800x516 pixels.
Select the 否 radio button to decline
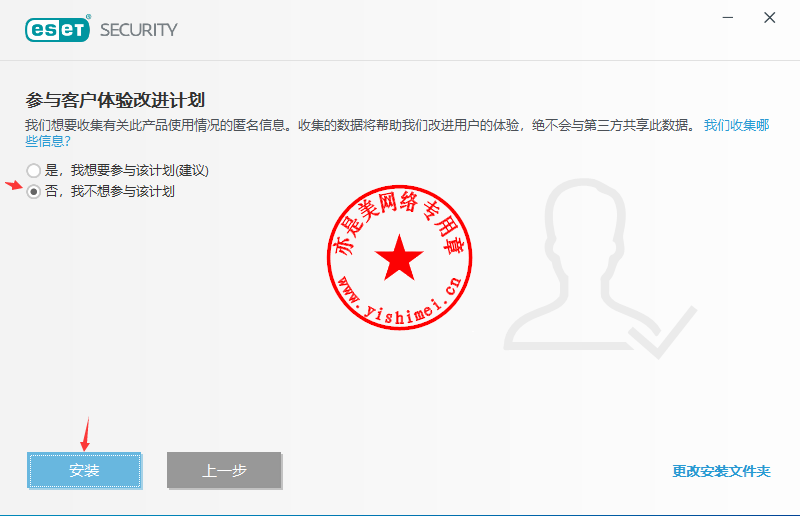[34, 191]
